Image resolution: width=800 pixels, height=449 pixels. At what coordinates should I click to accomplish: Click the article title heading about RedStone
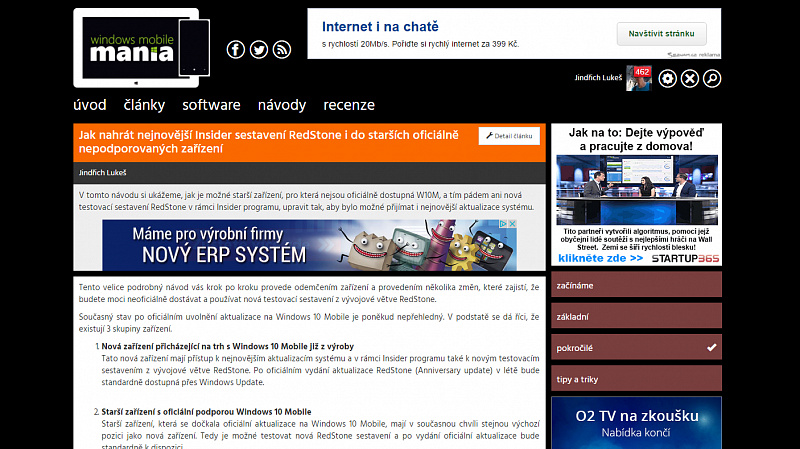(268, 142)
